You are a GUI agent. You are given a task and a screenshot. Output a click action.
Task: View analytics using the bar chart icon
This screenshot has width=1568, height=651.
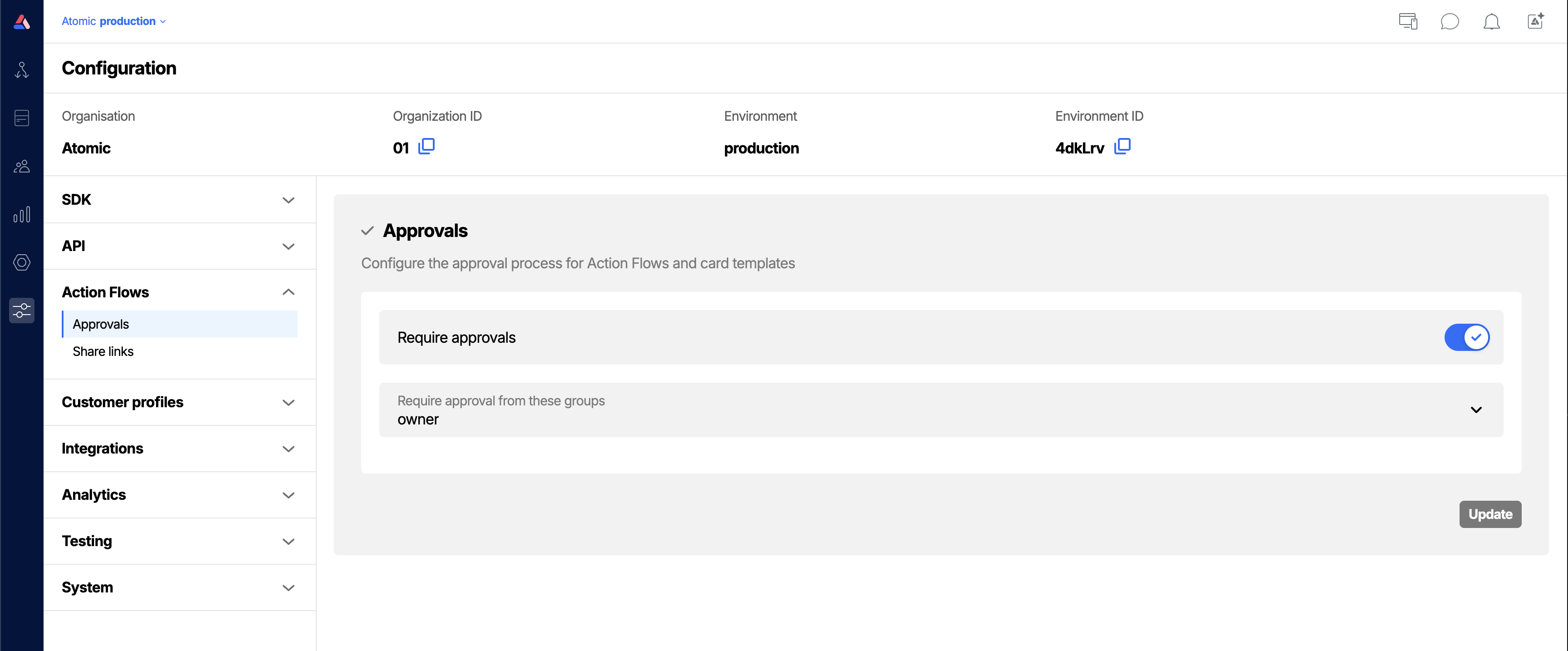(21, 214)
